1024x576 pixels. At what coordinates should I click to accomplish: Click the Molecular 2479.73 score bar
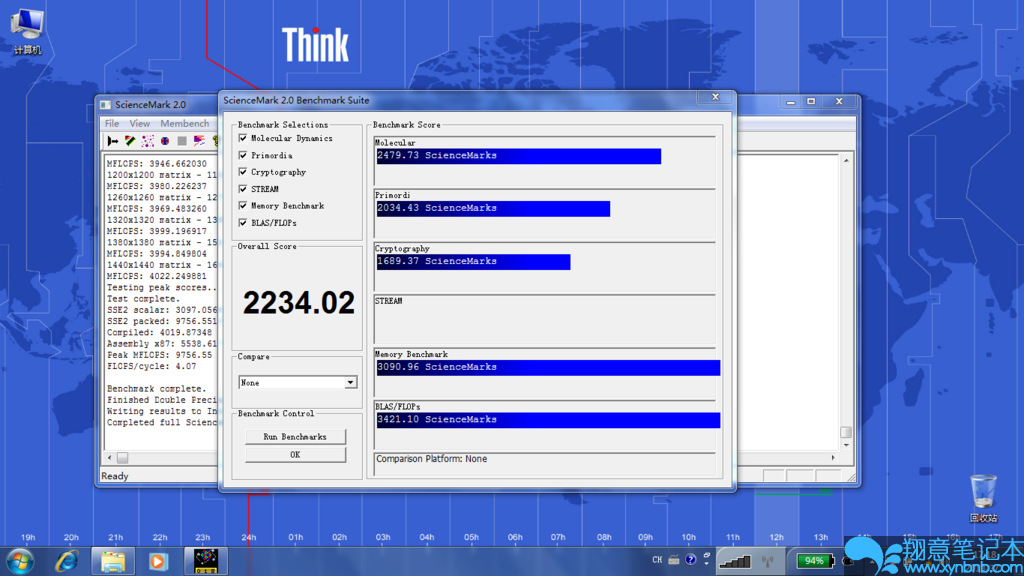click(519, 156)
